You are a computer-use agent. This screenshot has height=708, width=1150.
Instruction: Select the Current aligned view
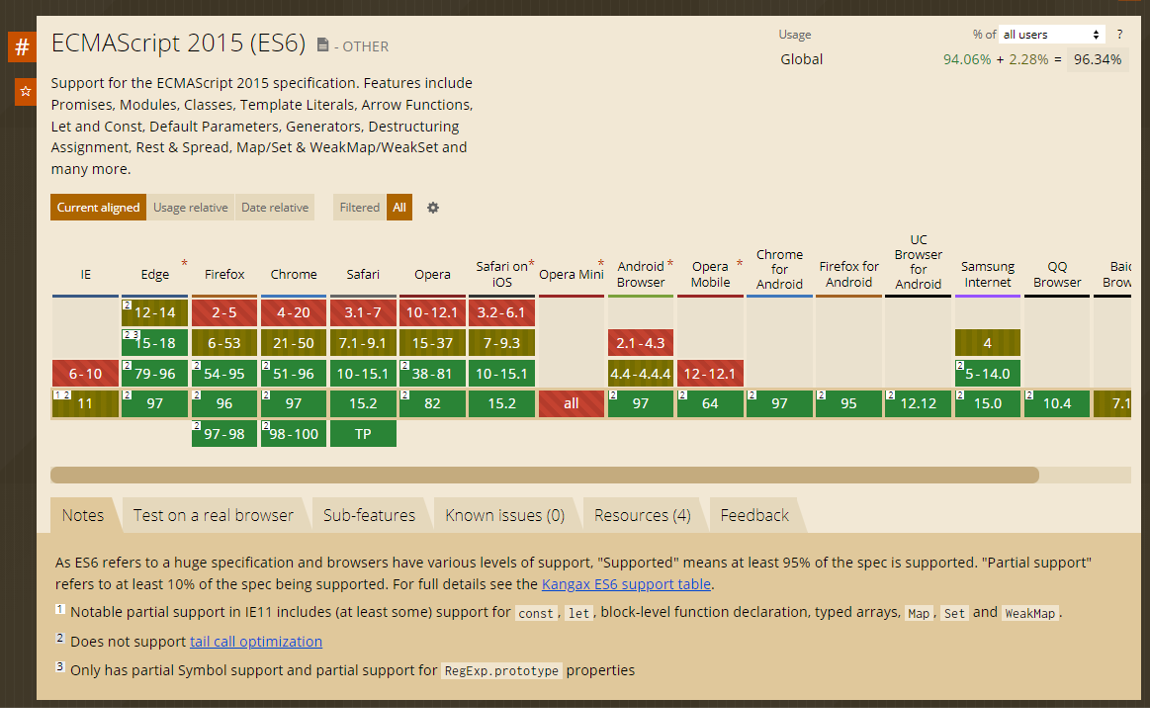pos(98,208)
